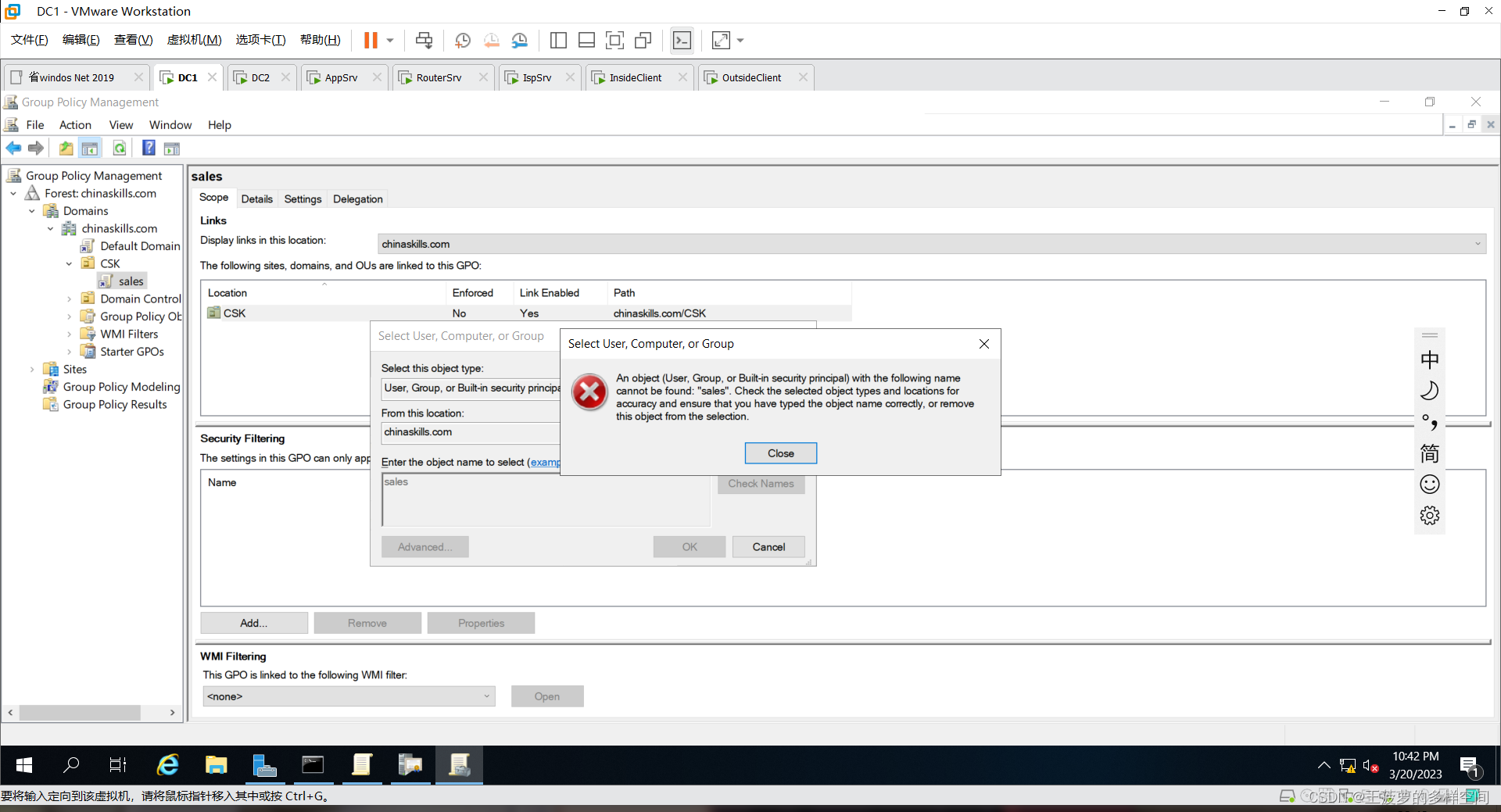Screen dimensions: 1501x812
Task: Close the name not found error dialog
Action: tap(780, 453)
